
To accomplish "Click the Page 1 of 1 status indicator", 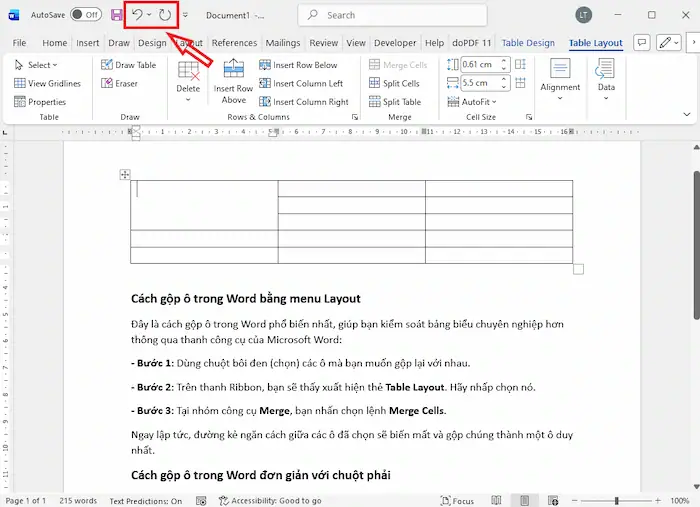I will point(26,501).
